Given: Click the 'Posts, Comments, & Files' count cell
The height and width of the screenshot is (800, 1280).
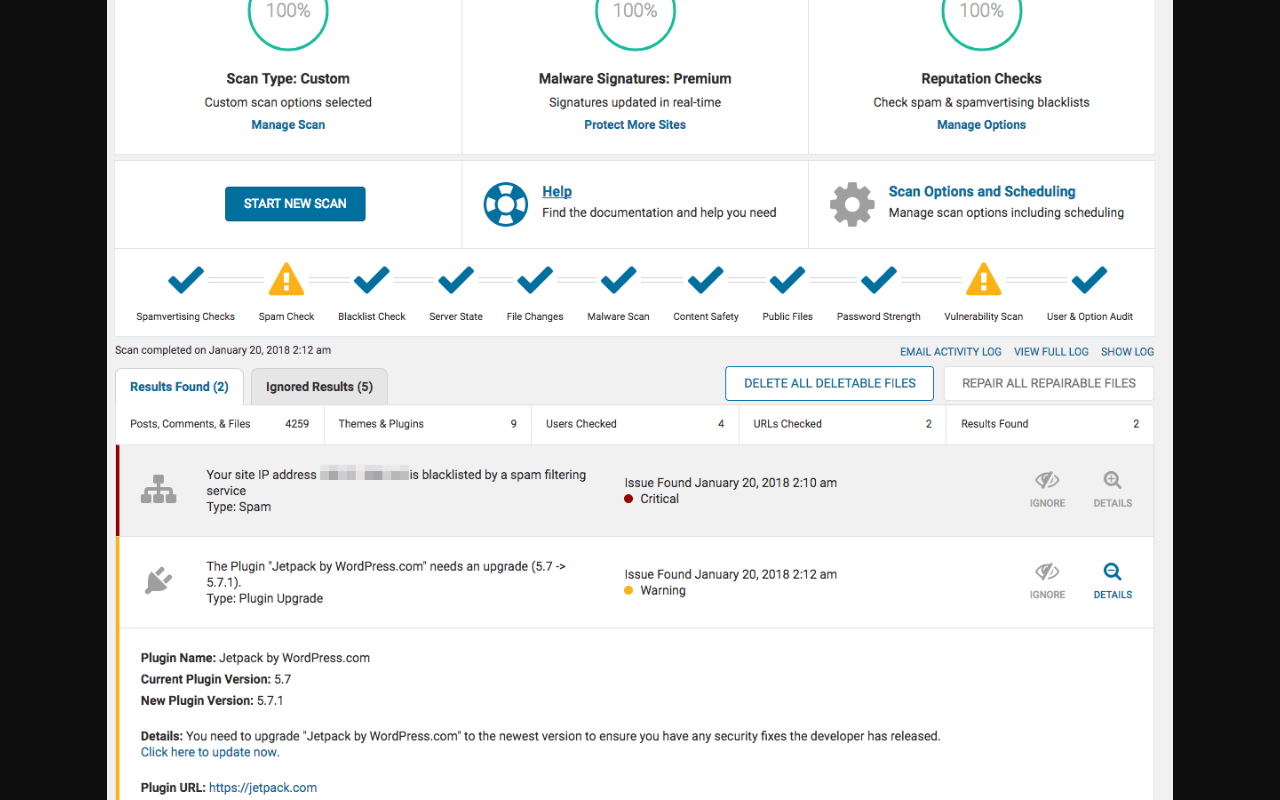Looking at the screenshot, I should pos(220,424).
